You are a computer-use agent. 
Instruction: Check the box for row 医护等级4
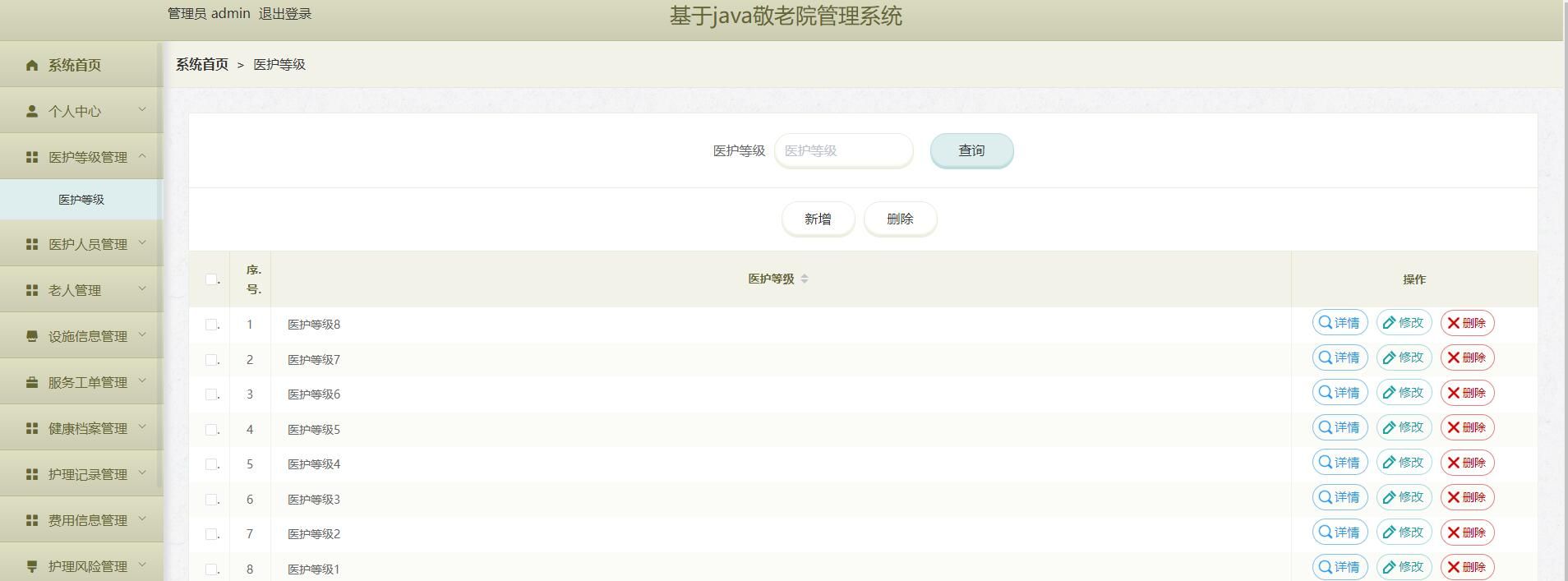211,463
